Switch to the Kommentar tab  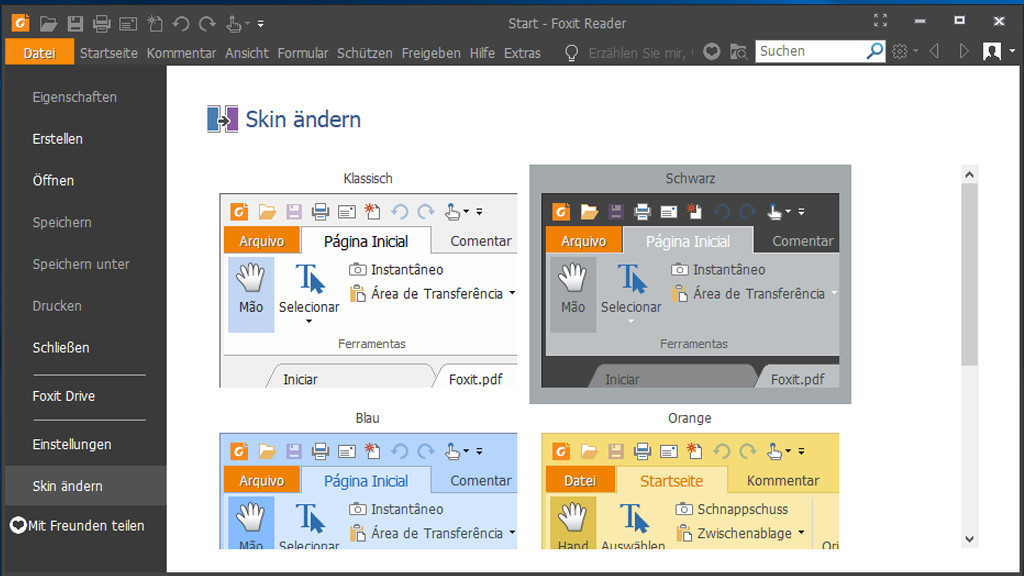click(x=181, y=53)
